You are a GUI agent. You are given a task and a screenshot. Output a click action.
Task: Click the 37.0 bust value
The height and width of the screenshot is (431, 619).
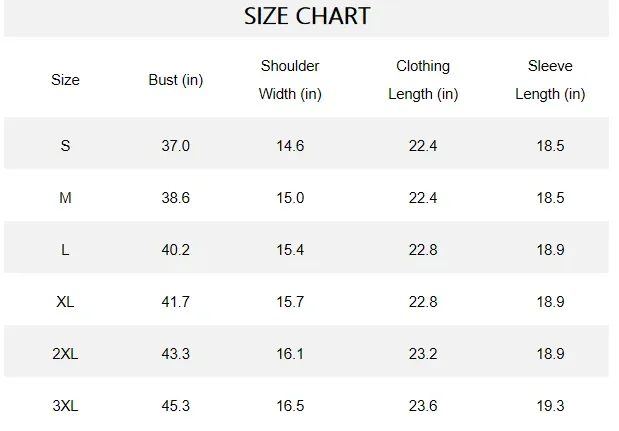coord(175,146)
